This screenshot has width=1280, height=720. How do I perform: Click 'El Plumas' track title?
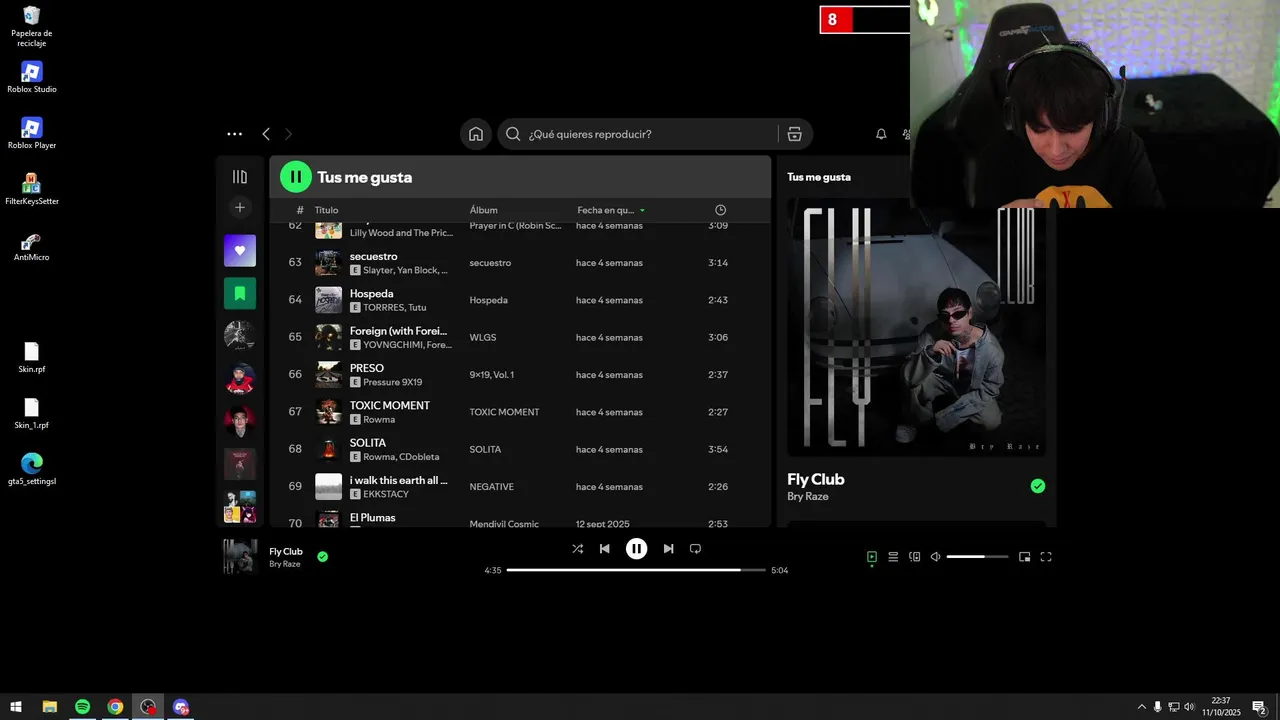pos(372,517)
